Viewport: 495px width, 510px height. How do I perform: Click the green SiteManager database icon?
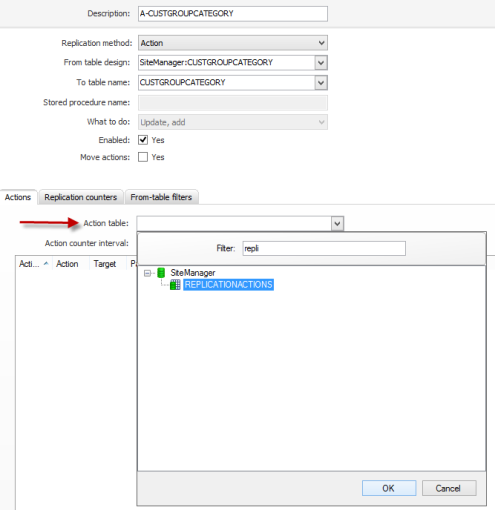[161, 273]
